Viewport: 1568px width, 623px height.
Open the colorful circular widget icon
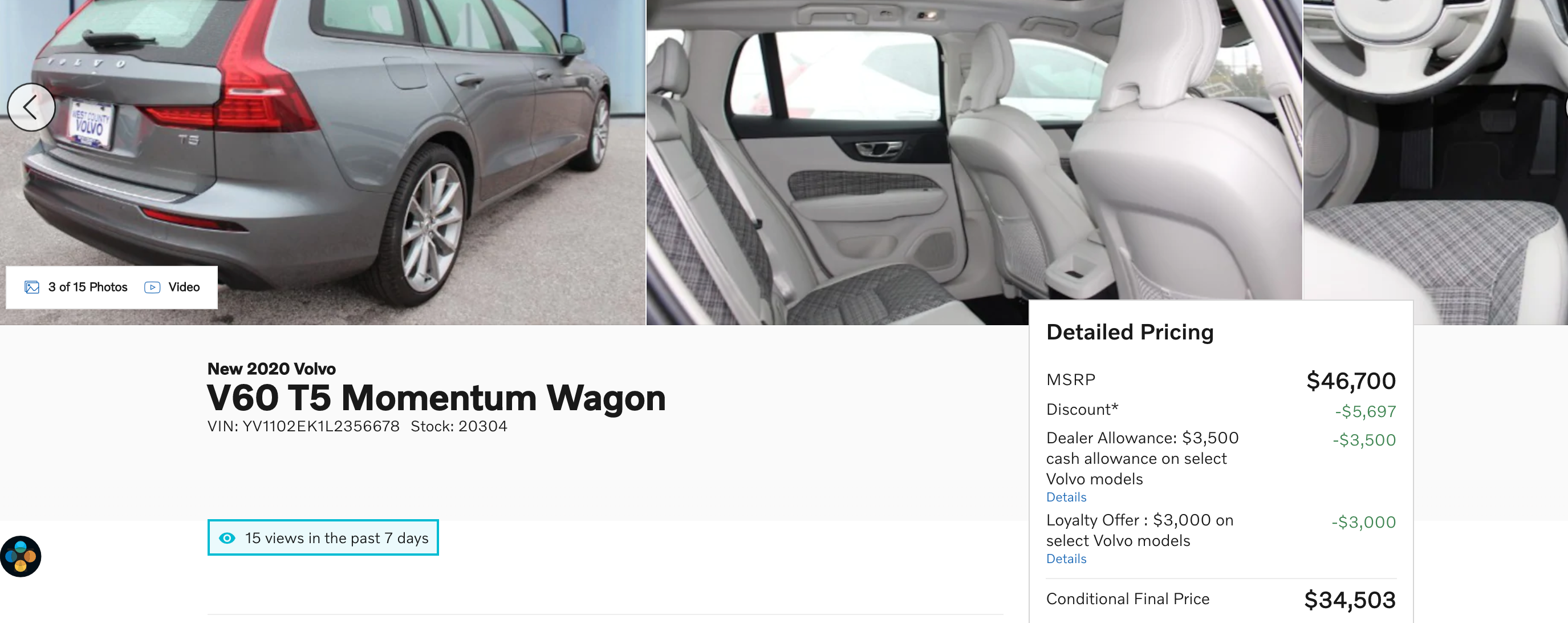pyautogui.click(x=21, y=556)
